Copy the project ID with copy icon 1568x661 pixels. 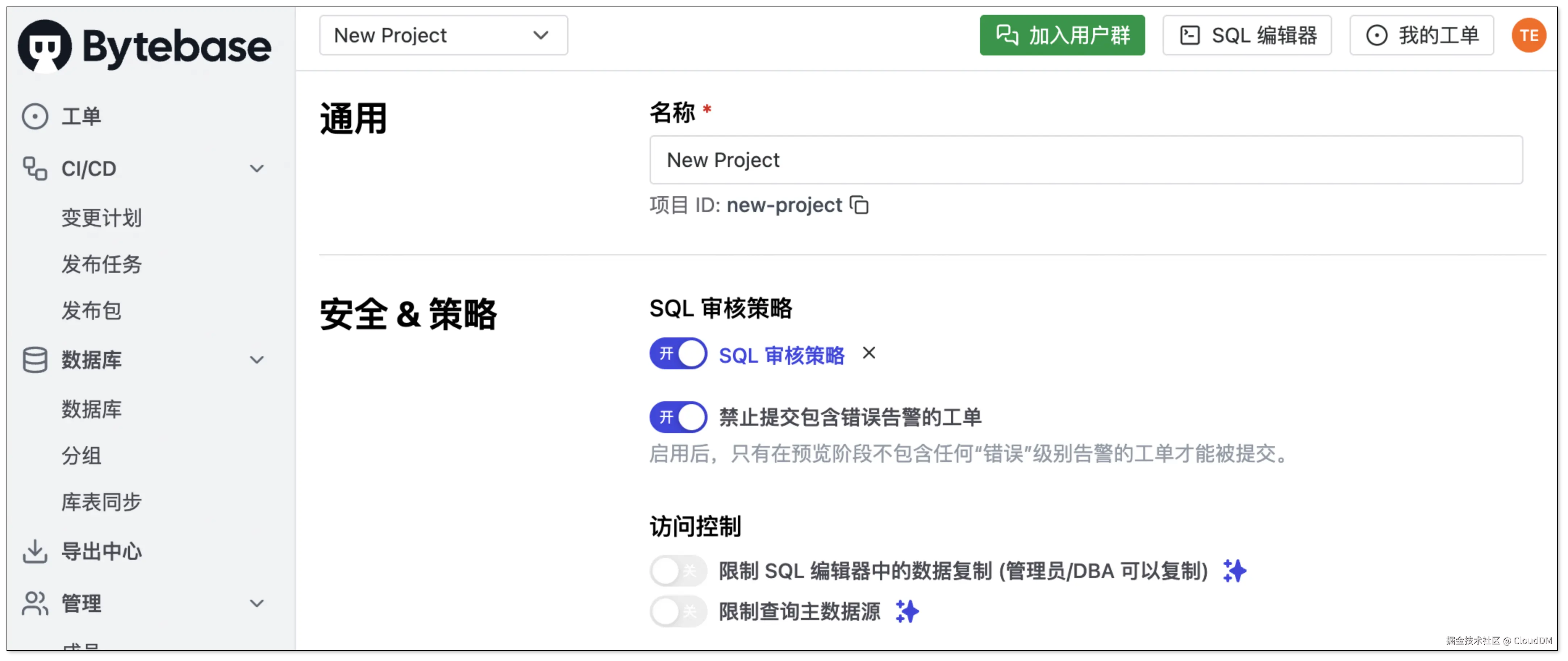pyautogui.click(x=859, y=205)
